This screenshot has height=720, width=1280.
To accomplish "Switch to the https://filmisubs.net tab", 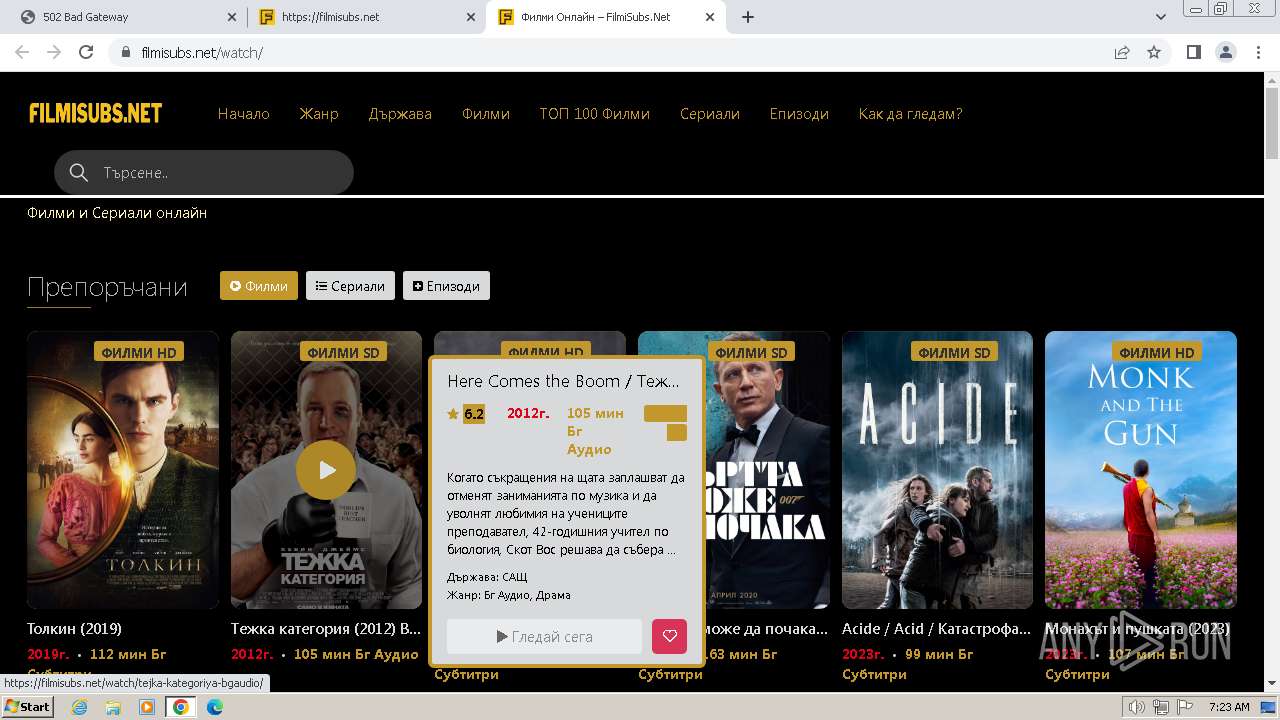I will tap(365, 17).
